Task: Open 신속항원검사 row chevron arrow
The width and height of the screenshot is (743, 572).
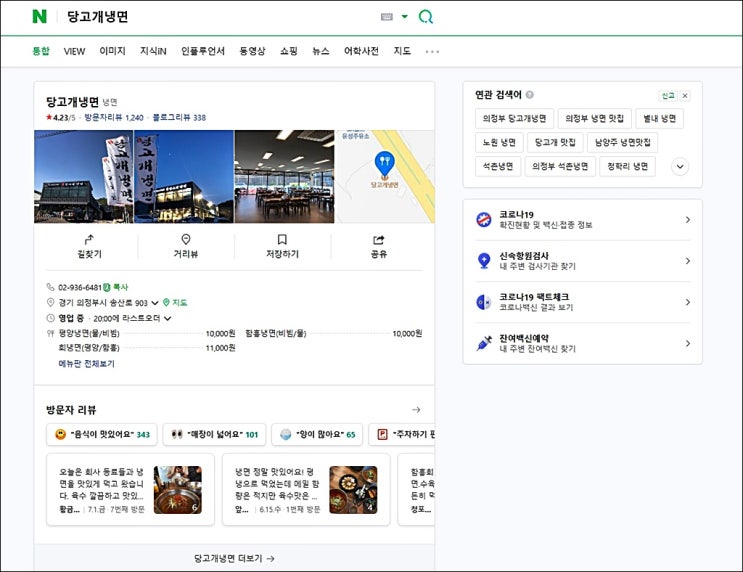Action: 688,261
